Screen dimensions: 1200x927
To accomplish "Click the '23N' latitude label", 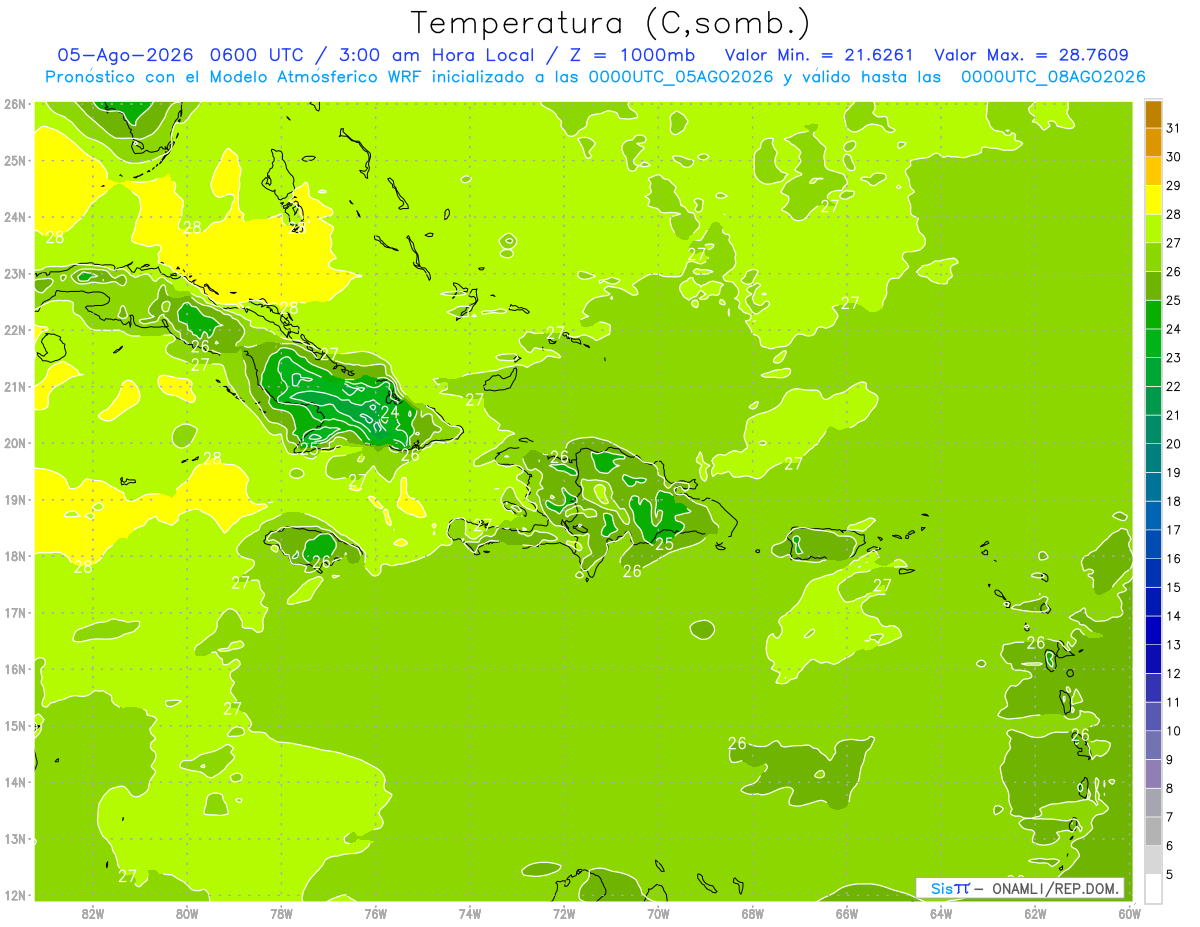I will 14,273.
